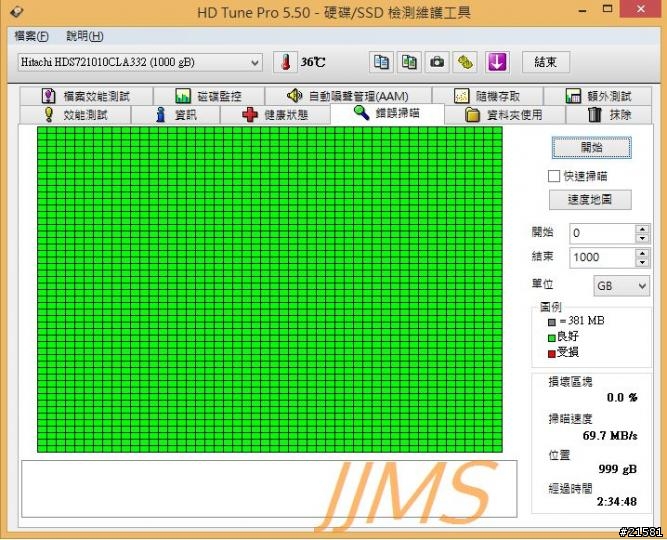Screen dimensions: 667x540
Task: Click the 2:34:48 elapsed time value
Action: 617,502
